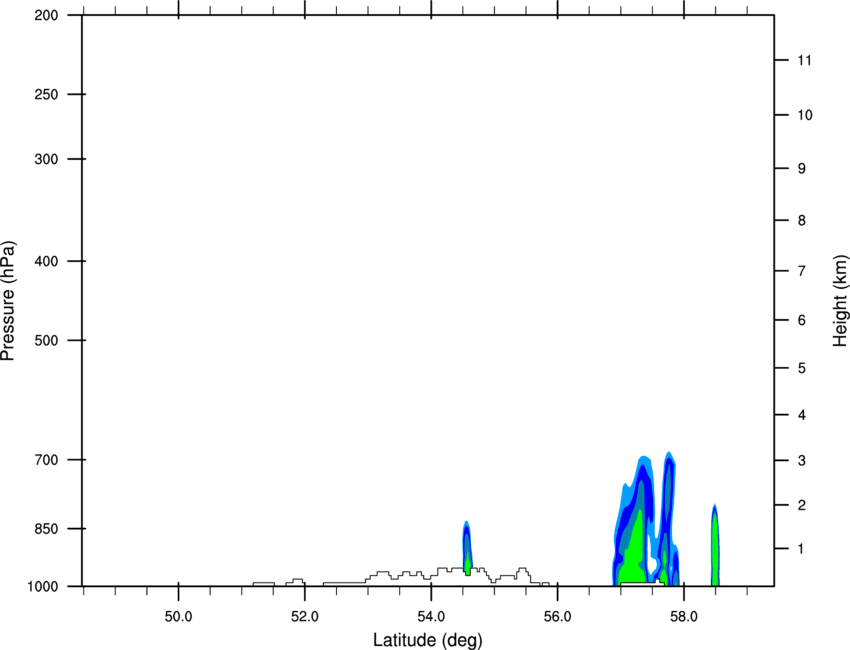Select the 500 pressure tick label

(46, 340)
